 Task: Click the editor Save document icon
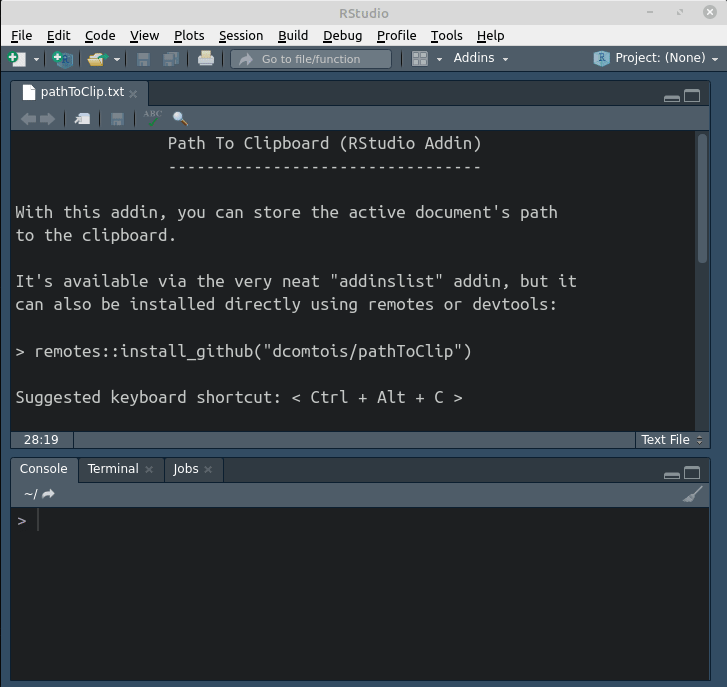(x=117, y=119)
